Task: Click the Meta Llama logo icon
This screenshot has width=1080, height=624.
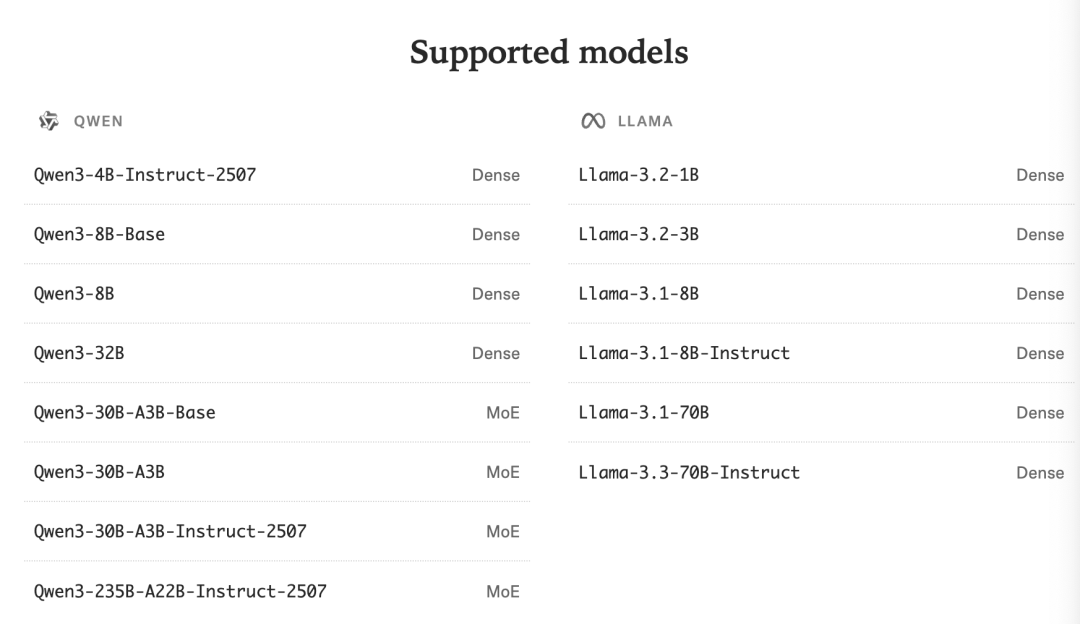Action: [x=593, y=121]
